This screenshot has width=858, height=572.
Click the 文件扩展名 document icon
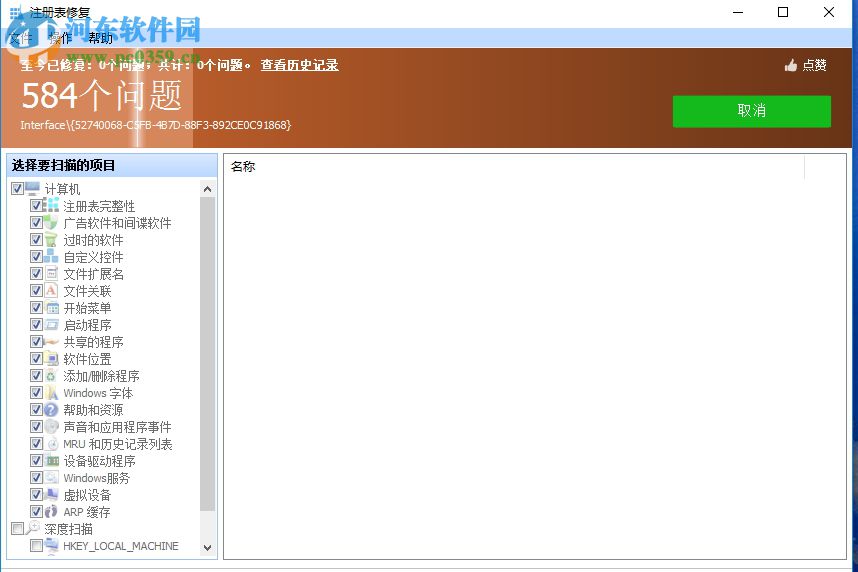[x=51, y=274]
